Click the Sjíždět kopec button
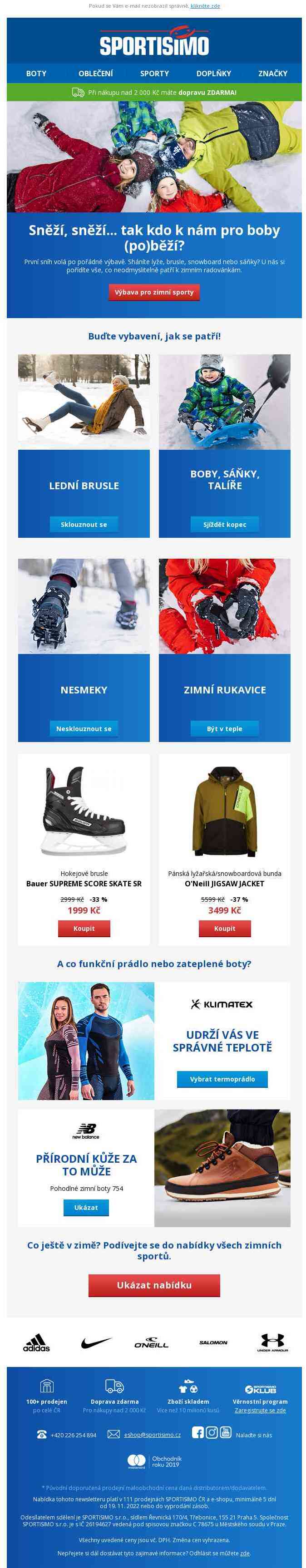Viewport: 306px width, 1568px height. [x=224, y=524]
